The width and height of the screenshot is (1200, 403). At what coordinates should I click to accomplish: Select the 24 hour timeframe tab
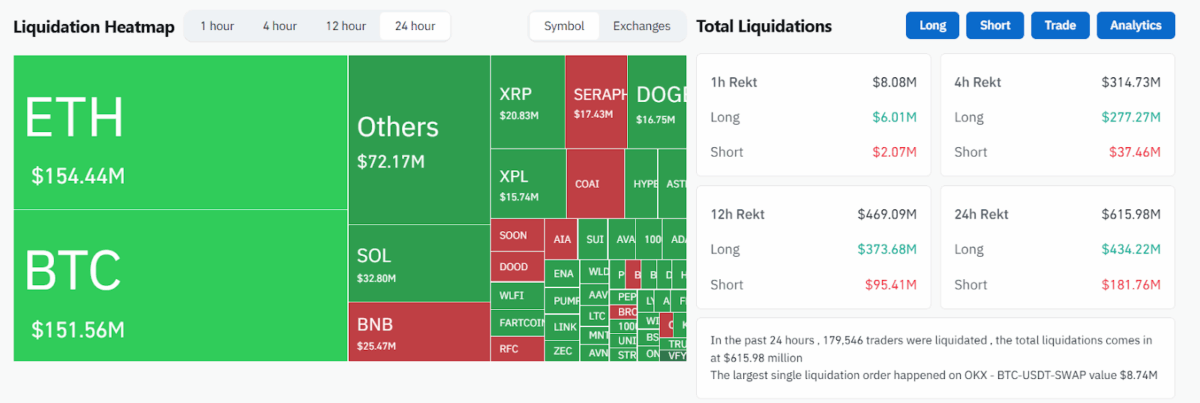pos(415,26)
